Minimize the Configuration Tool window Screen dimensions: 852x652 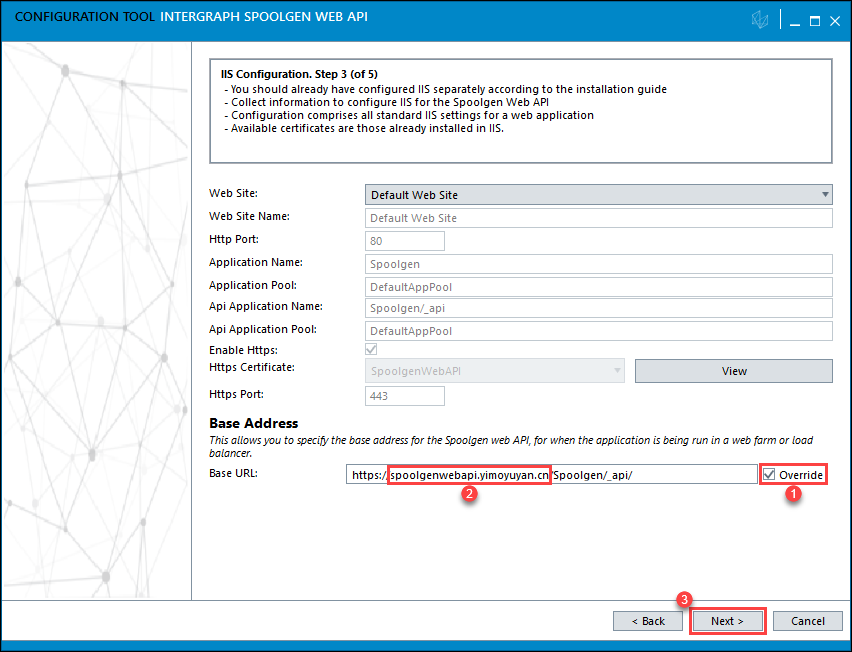coord(794,21)
